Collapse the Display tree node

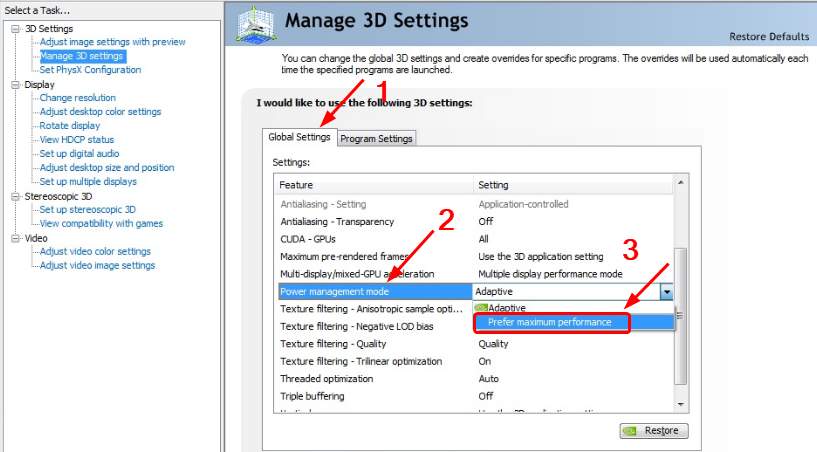click(15, 85)
